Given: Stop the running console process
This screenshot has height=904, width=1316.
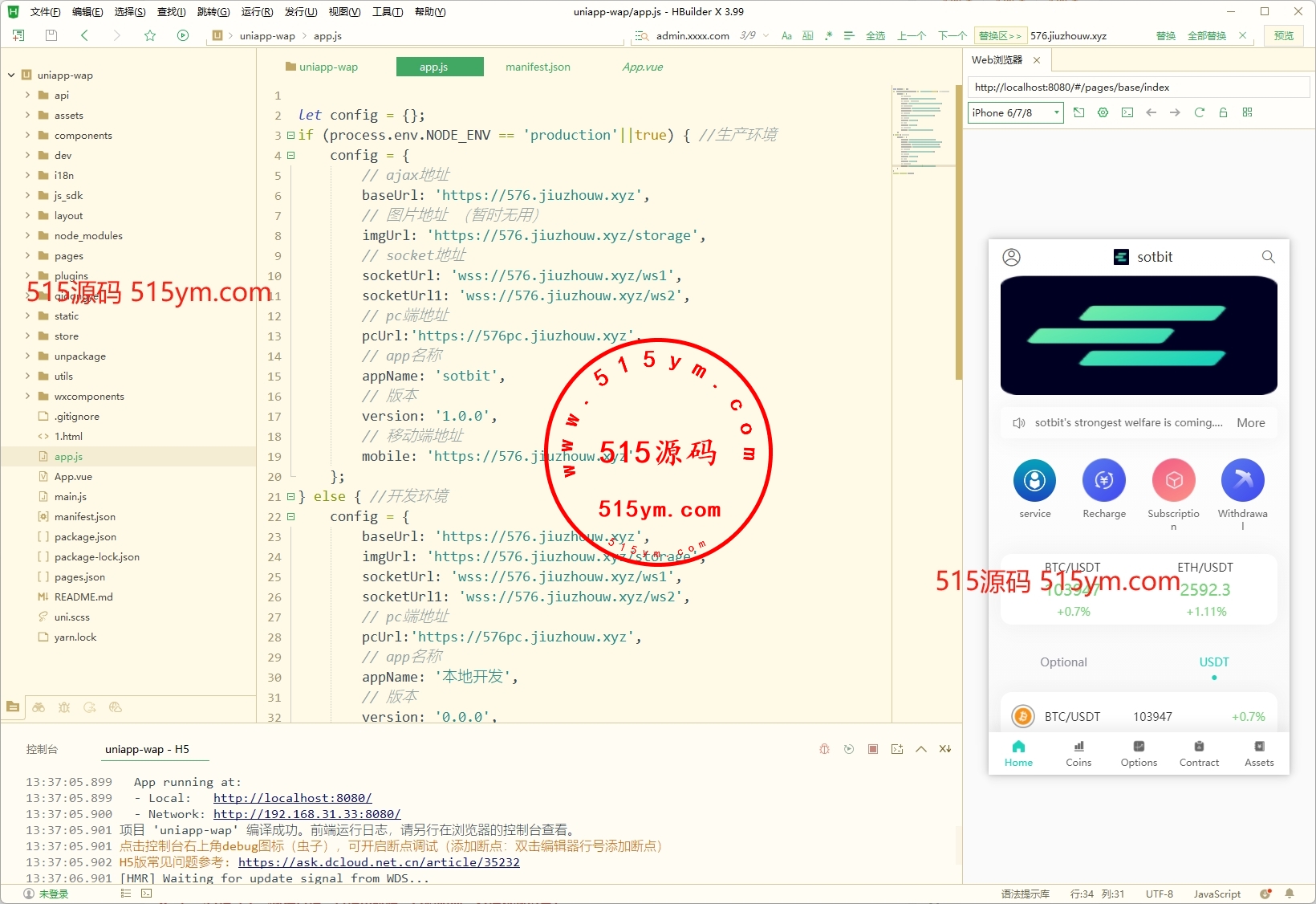Looking at the screenshot, I should [x=872, y=749].
